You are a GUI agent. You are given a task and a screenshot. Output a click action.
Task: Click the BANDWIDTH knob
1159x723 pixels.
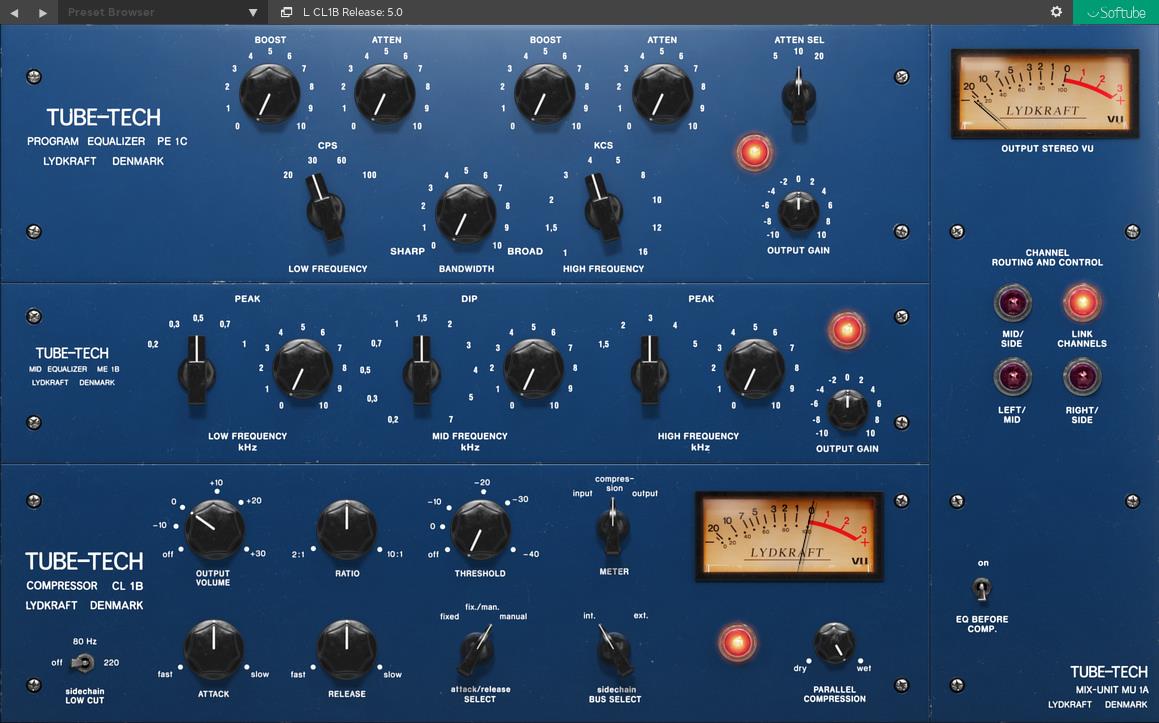[x=466, y=214]
